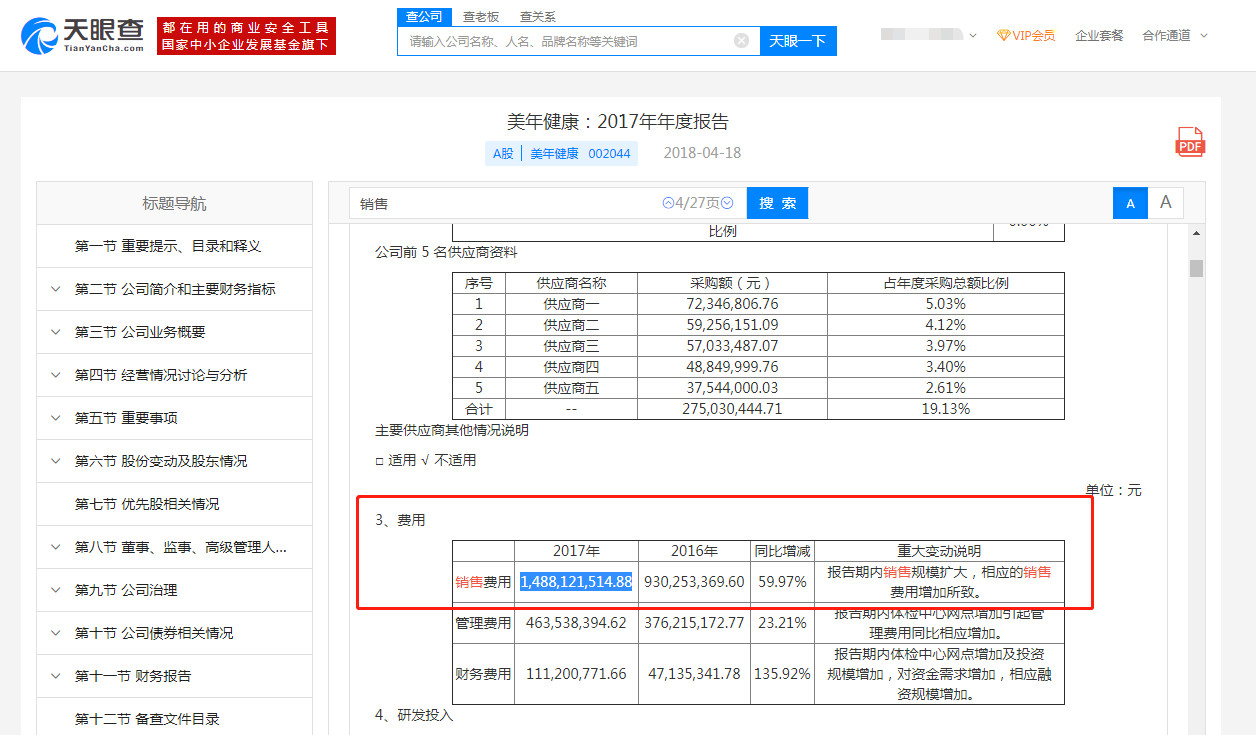Open the 美年健康 002044 stock link

coord(580,153)
